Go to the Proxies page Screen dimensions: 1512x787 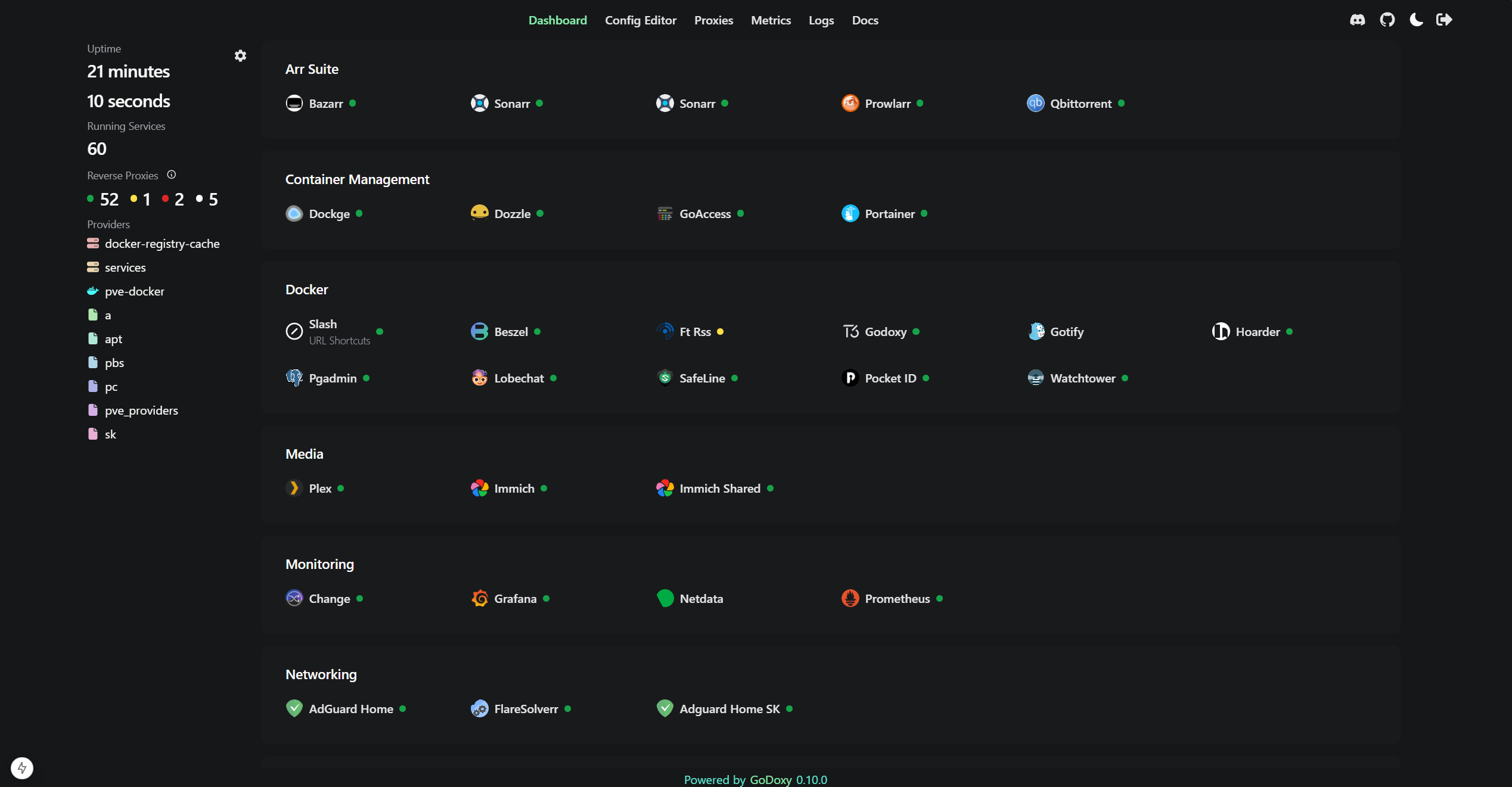click(713, 20)
